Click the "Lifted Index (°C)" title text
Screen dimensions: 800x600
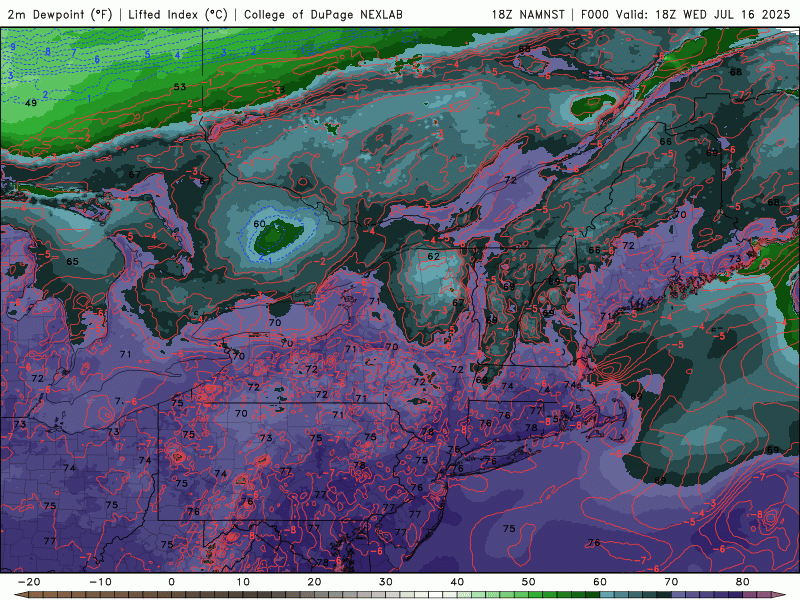(178, 14)
